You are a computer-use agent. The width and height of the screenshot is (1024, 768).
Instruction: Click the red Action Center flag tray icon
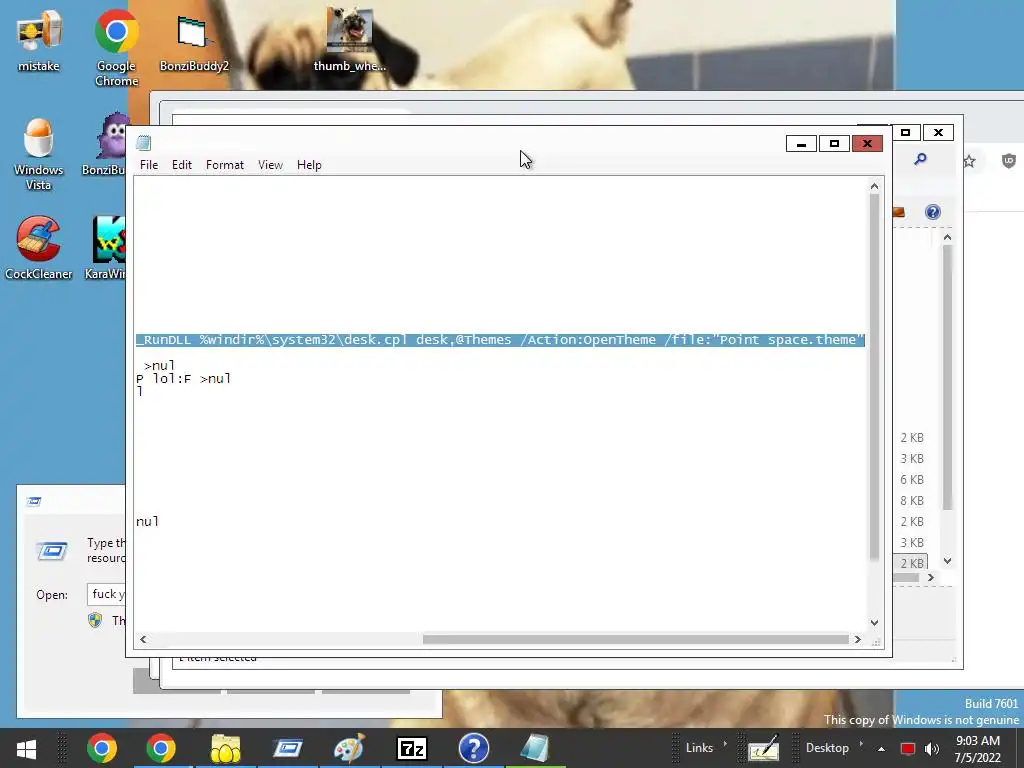coord(908,749)
